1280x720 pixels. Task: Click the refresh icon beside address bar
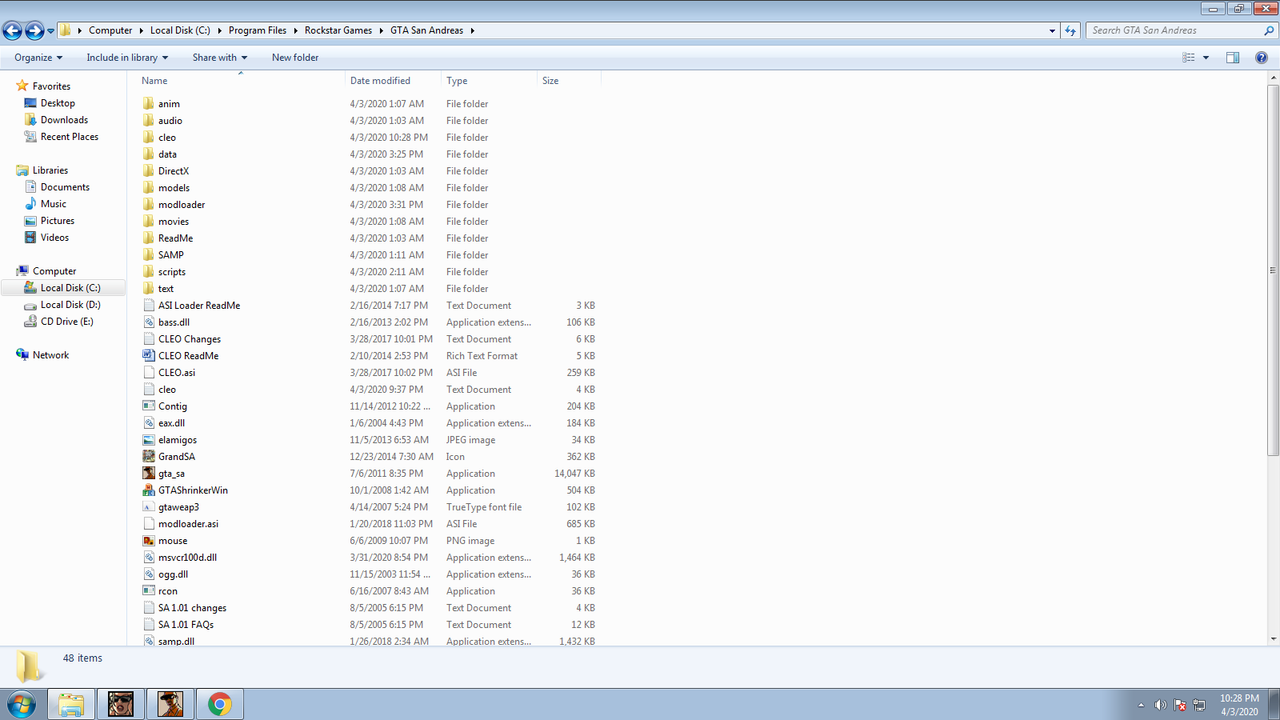[1071, 31]
